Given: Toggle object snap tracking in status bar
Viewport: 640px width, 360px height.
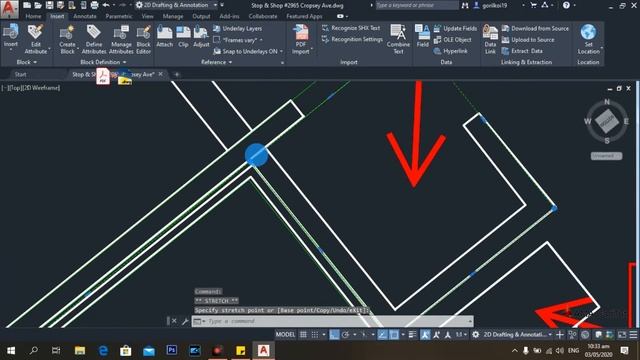Looking at the screenshot, I should [382, 335].
